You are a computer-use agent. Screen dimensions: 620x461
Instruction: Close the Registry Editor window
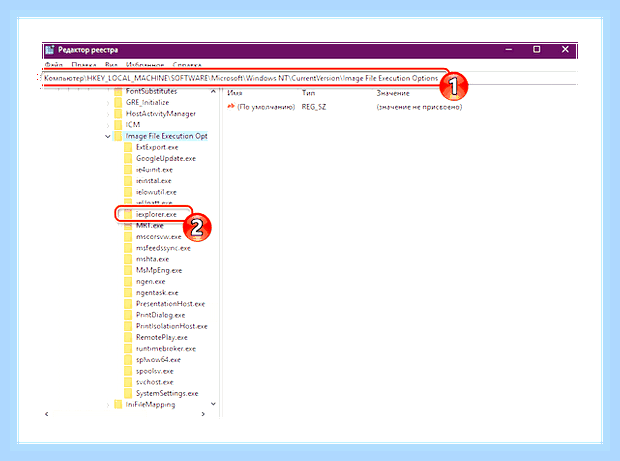(565, 49)
